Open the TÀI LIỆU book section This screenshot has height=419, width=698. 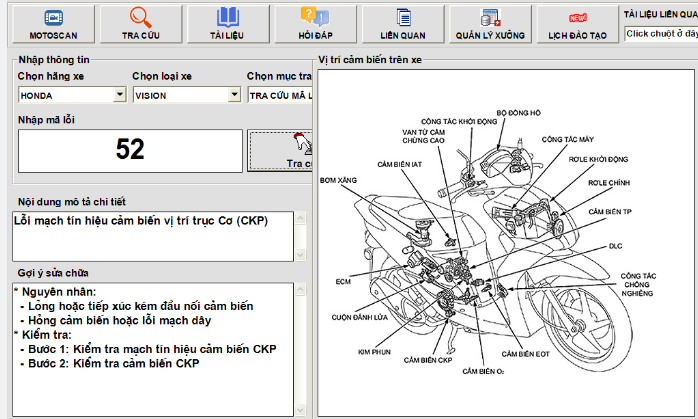(228, 24)
